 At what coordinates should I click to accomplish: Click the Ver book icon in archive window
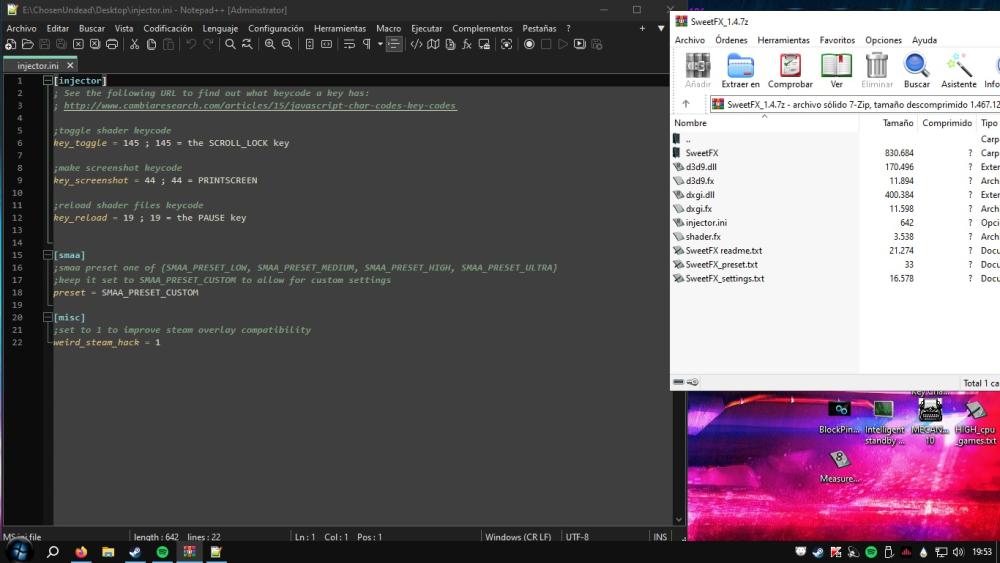coord(836,71)
